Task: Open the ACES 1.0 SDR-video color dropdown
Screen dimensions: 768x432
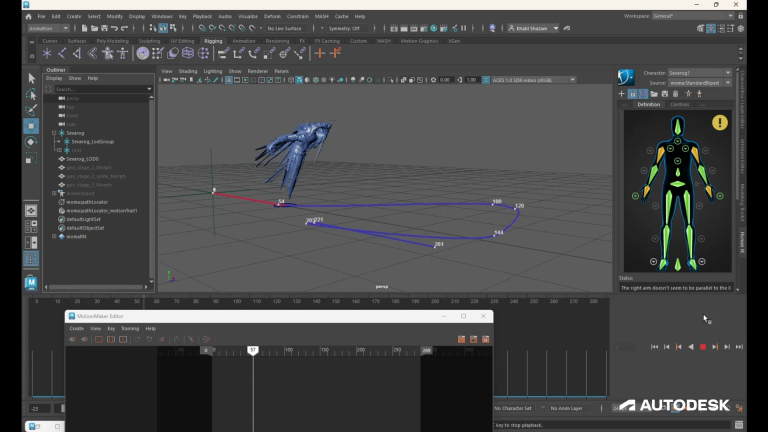Action: click(534, 80)
